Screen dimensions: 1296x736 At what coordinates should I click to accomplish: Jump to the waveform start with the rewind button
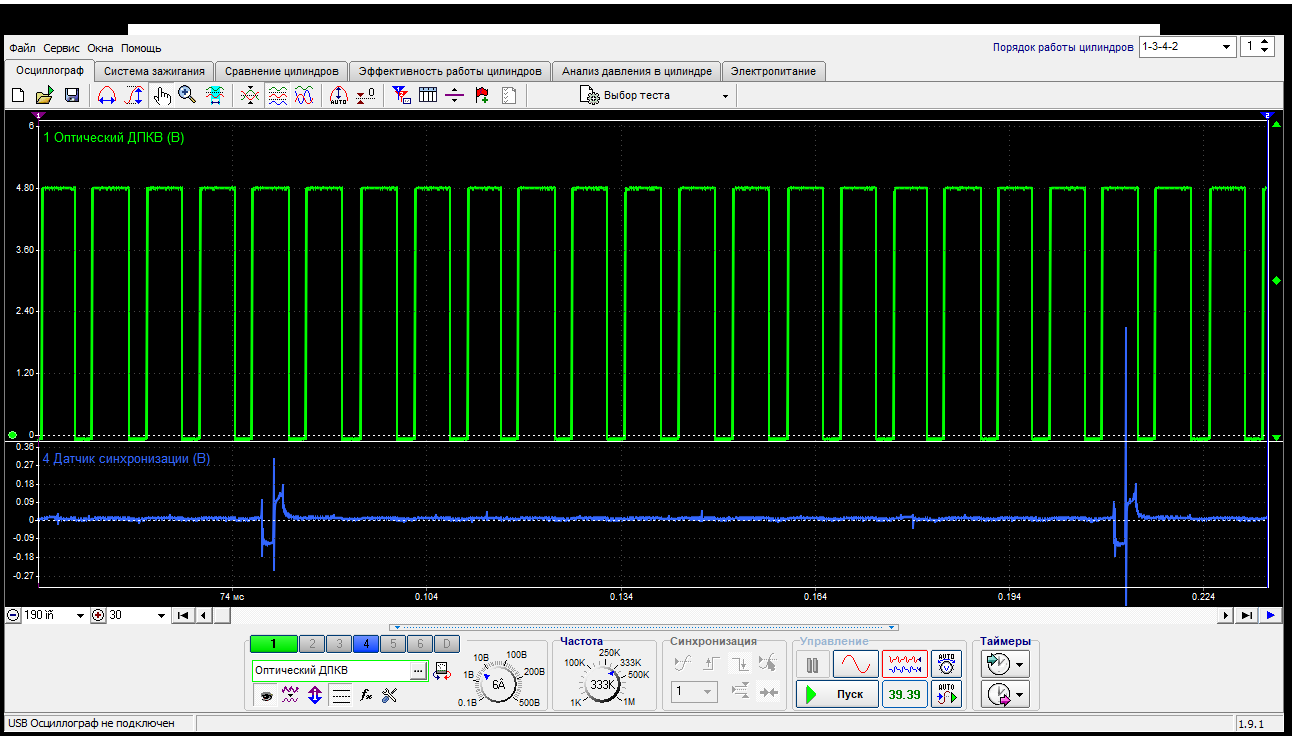[183, 616]
